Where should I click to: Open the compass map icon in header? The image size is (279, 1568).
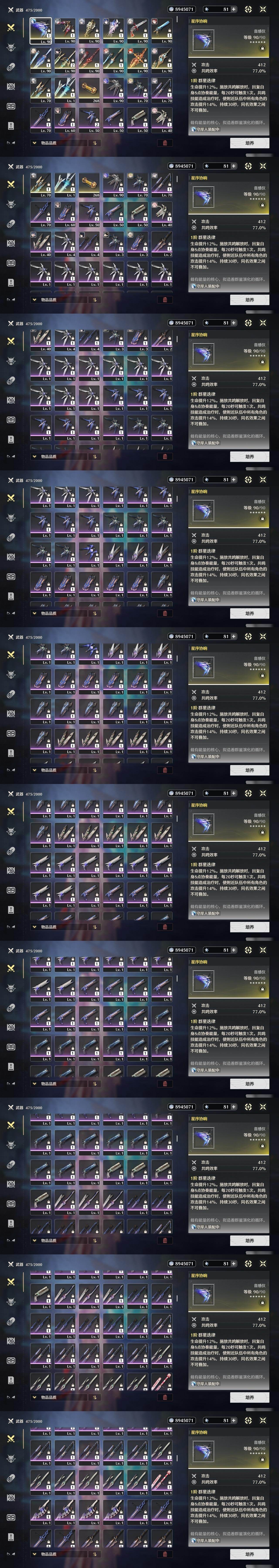(x=248, y=9)
